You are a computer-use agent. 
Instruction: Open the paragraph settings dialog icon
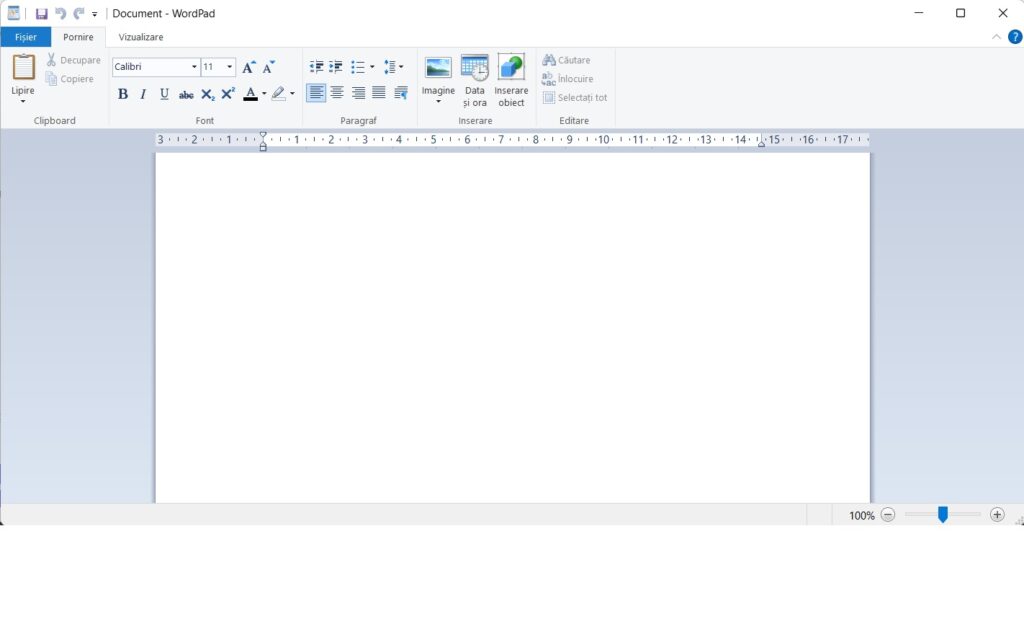[x=401, y=93]
